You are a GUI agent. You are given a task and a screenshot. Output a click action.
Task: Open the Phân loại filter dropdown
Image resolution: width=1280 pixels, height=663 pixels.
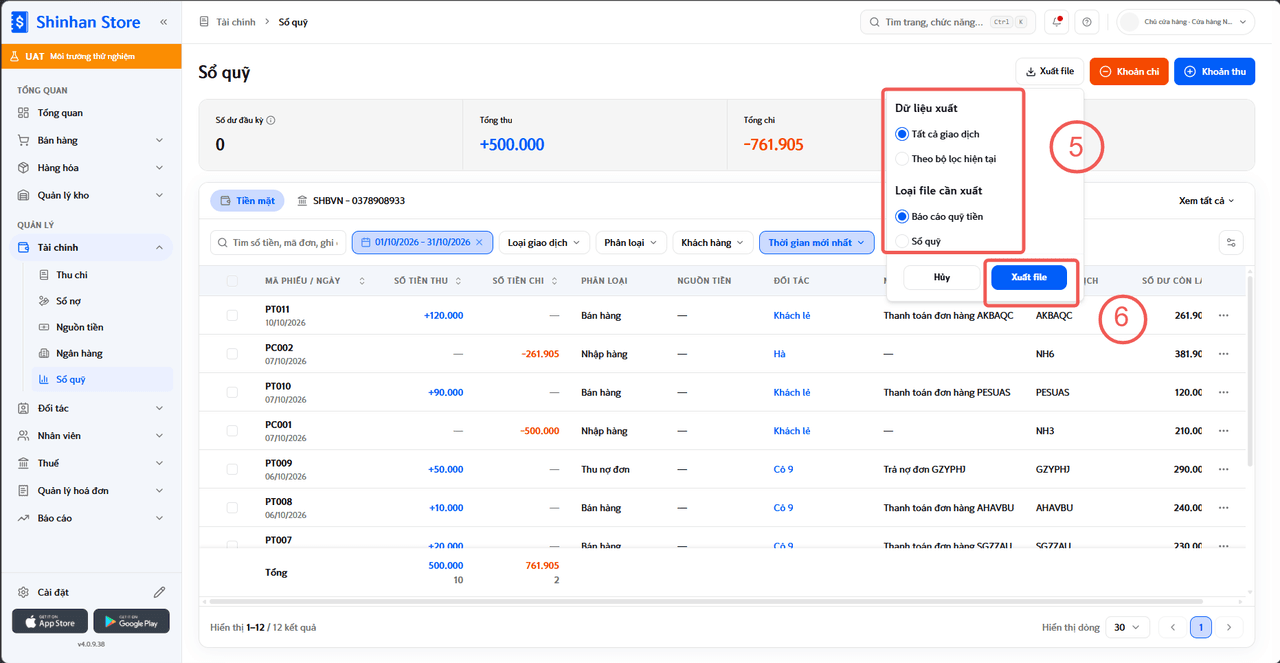[x=630, y=242]
